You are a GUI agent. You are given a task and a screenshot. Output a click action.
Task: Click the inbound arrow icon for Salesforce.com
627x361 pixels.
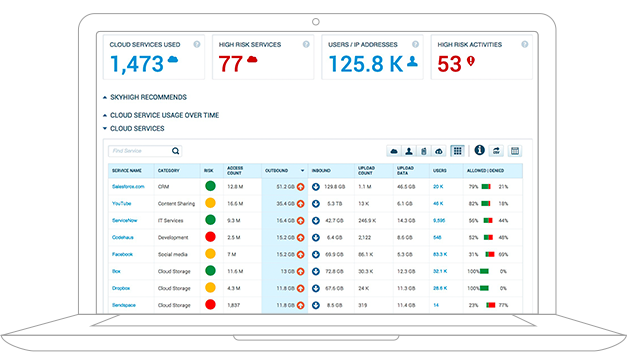[x=316, y=187]
